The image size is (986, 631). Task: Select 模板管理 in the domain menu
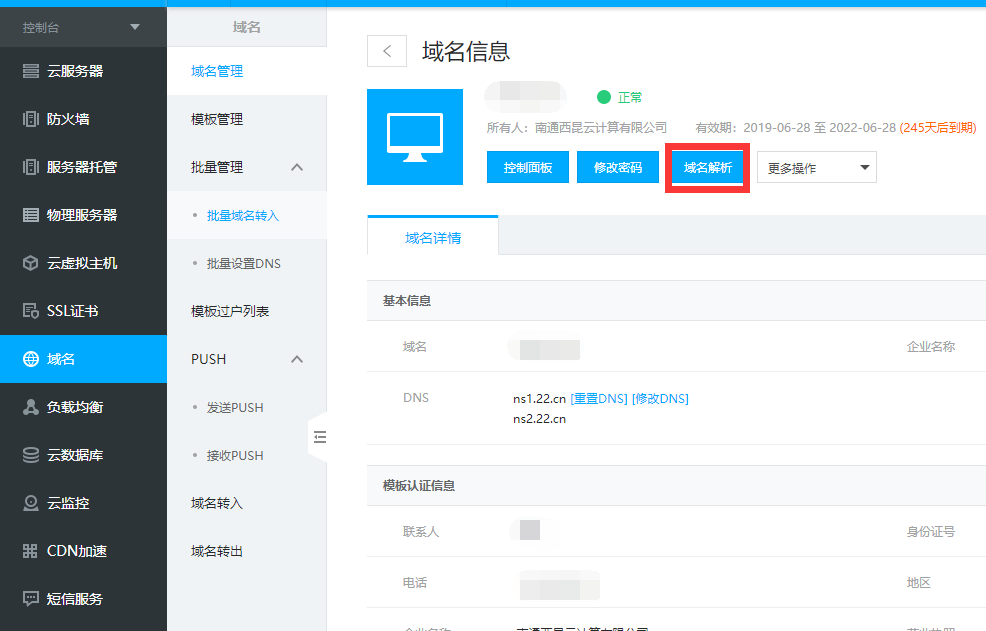coord(217,119)
